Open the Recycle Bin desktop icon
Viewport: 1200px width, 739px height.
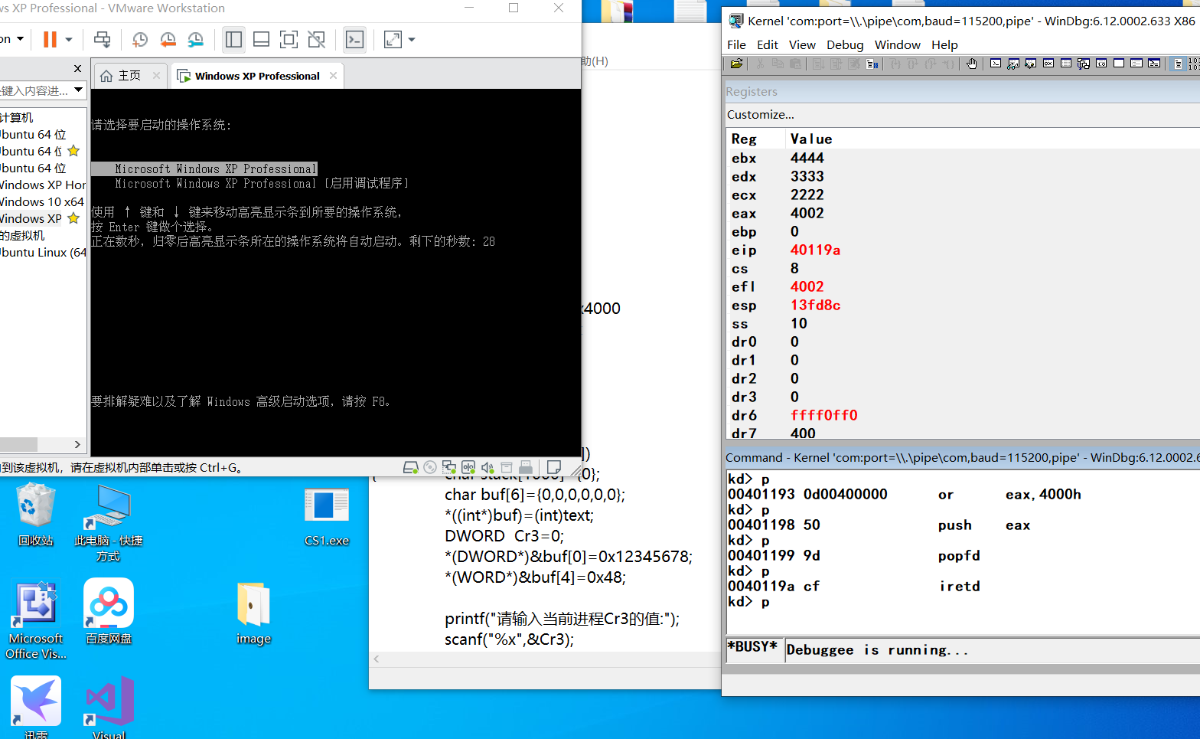36,515
